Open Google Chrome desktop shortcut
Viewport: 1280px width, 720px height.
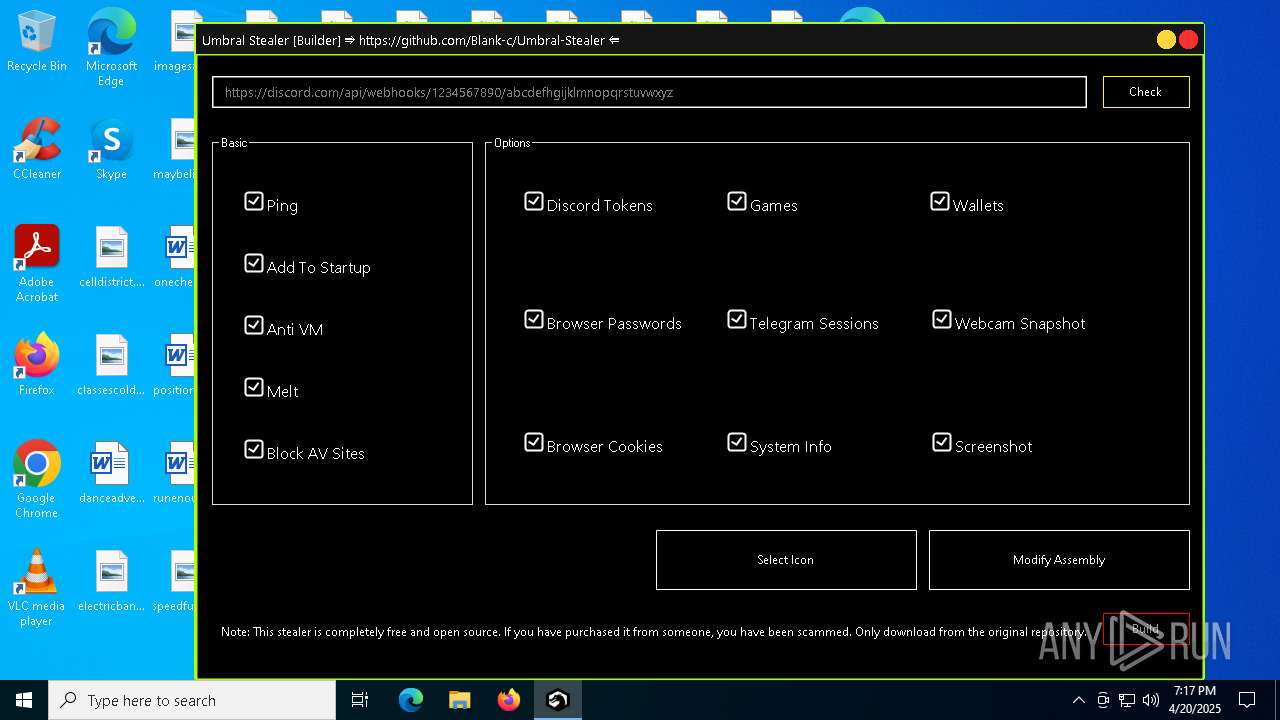pyautogui.click(x=37, y=480)
